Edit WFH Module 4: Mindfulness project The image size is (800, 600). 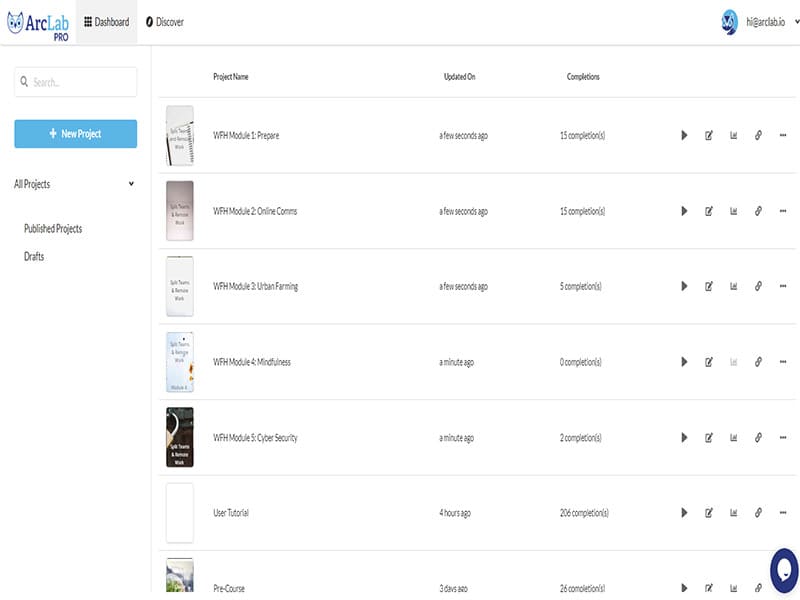(x=709, y=362)
